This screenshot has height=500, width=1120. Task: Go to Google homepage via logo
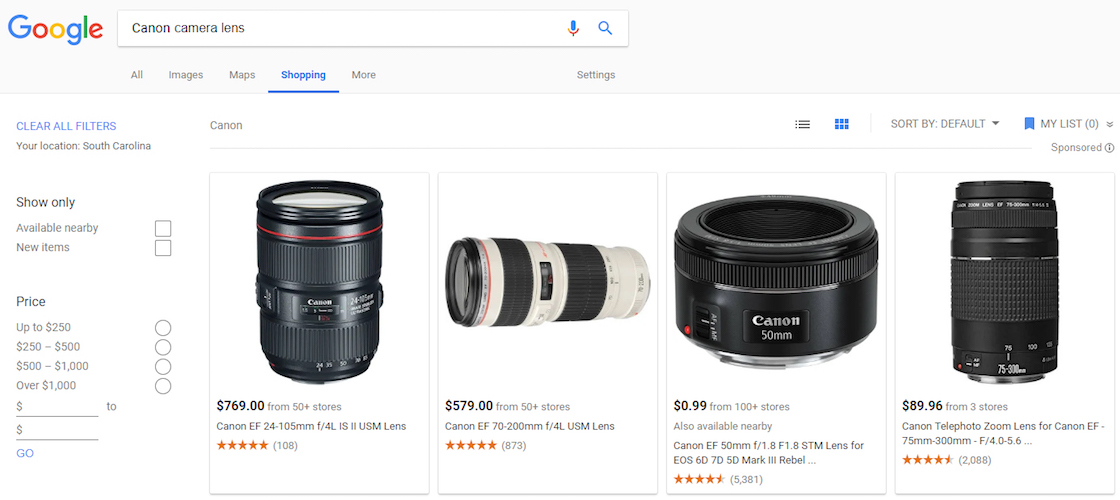tap(55, 28)
